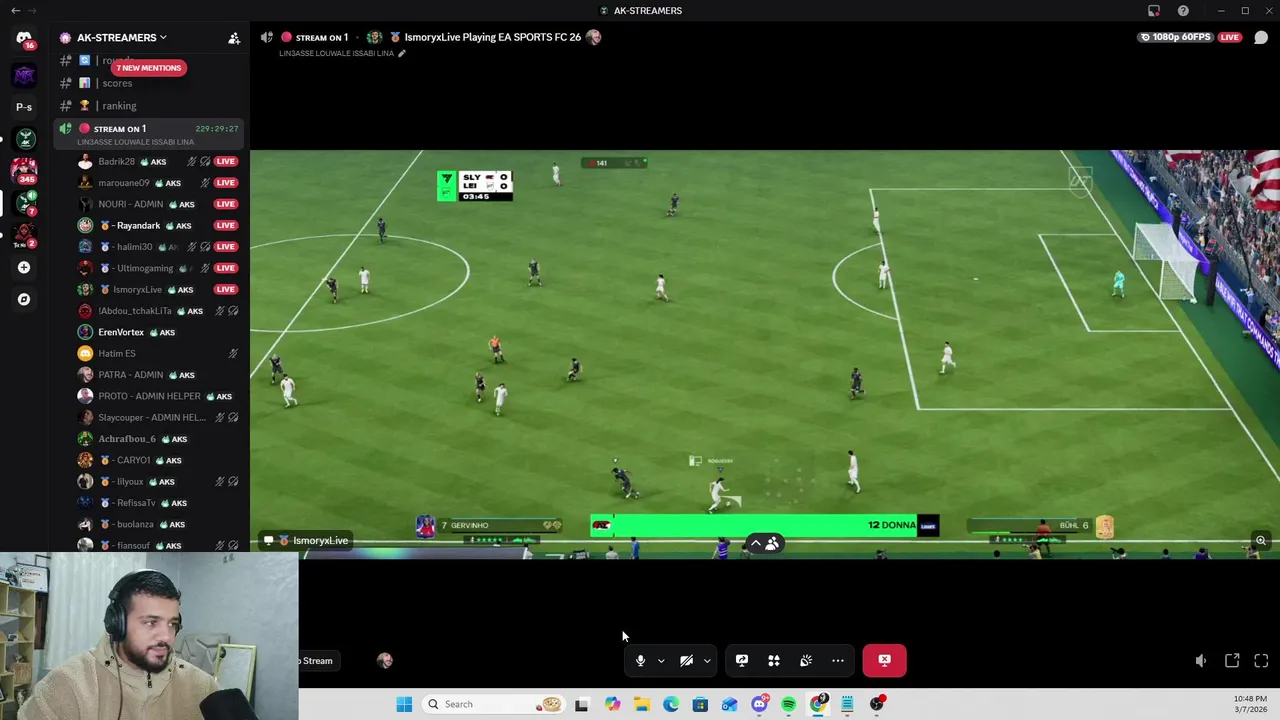Select CARYO1 user
The image size is (1280, 720).
click(158, 460)
